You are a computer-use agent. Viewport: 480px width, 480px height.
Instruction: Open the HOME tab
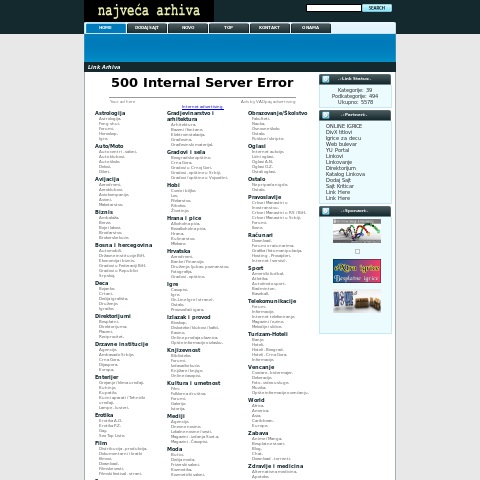(x=105, y=28)
